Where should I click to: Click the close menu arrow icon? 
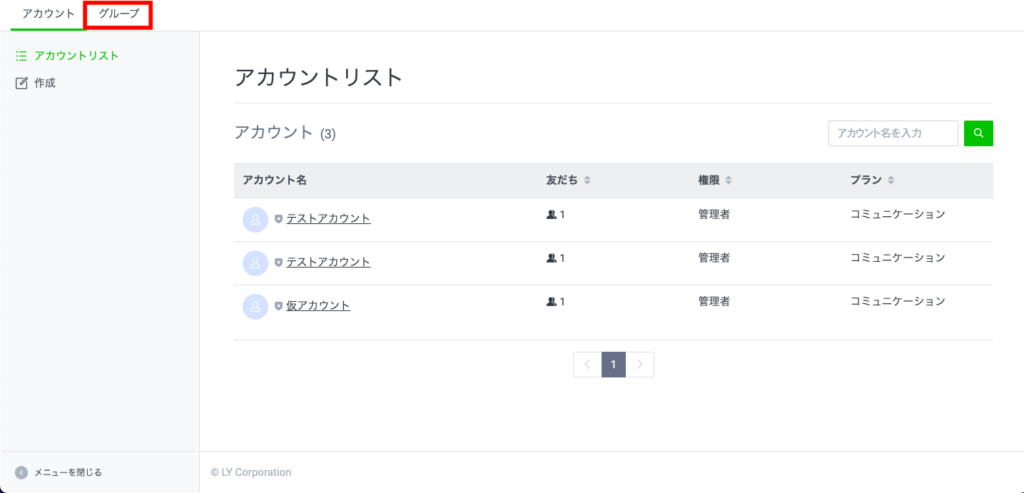click(21, 472)
